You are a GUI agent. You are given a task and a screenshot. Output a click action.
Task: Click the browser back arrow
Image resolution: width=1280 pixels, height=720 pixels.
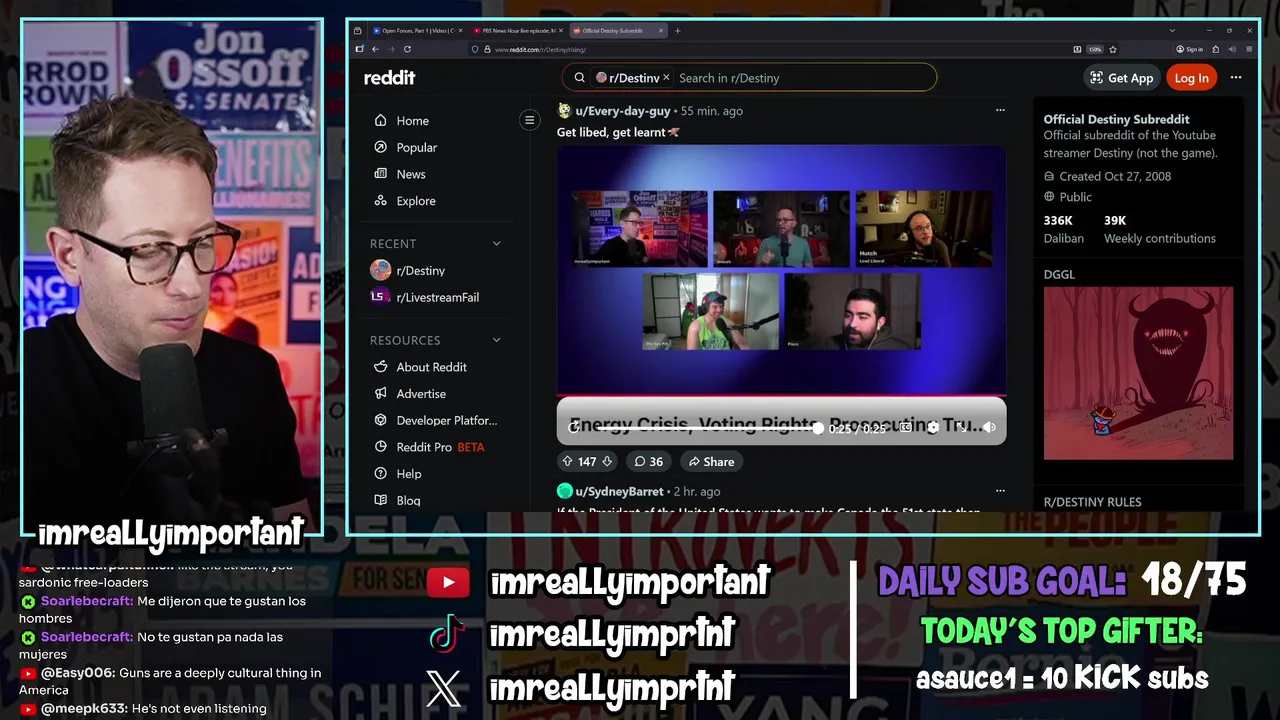376,49
